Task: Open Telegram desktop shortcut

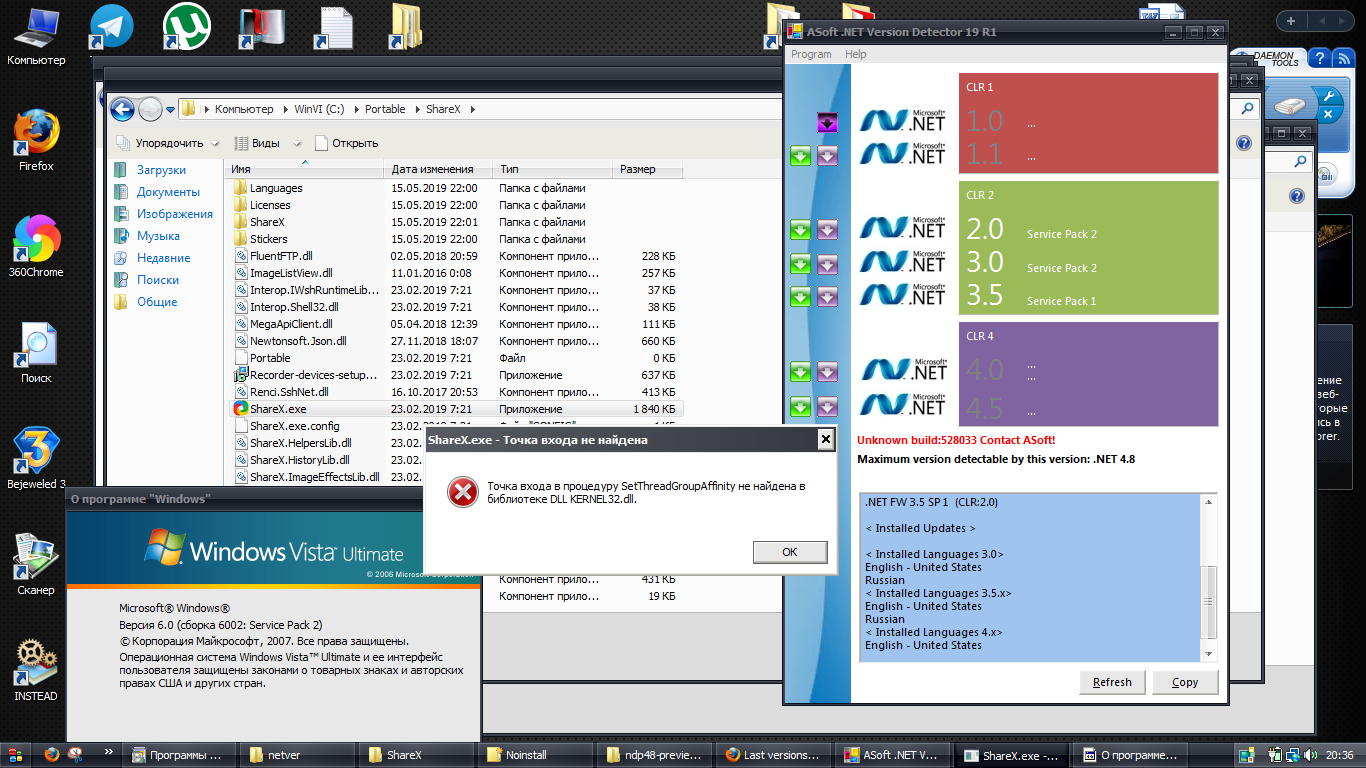Action: pyautogui.click(x=111, y=26)
